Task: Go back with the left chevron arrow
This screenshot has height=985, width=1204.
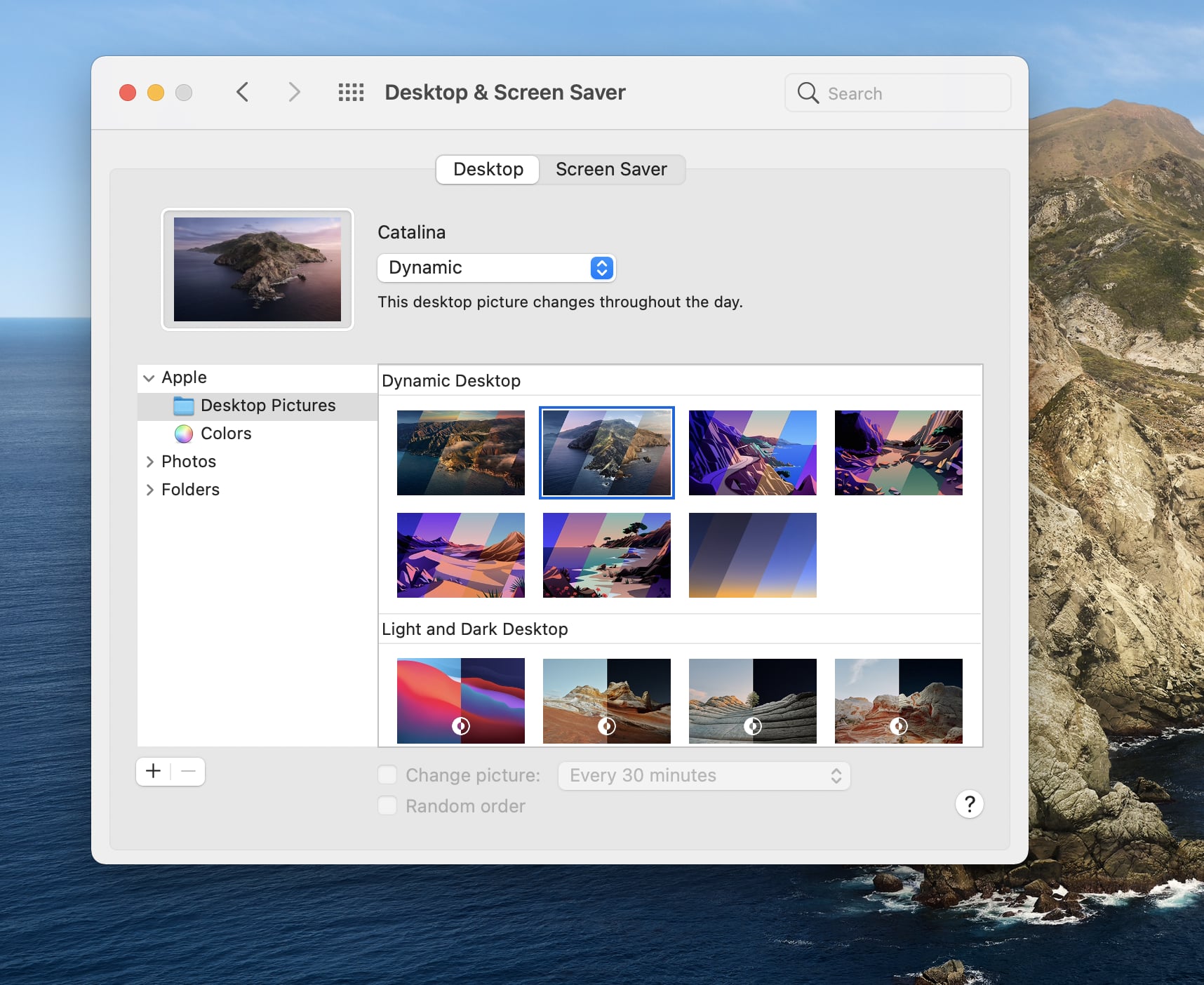Action: point(243,92)
